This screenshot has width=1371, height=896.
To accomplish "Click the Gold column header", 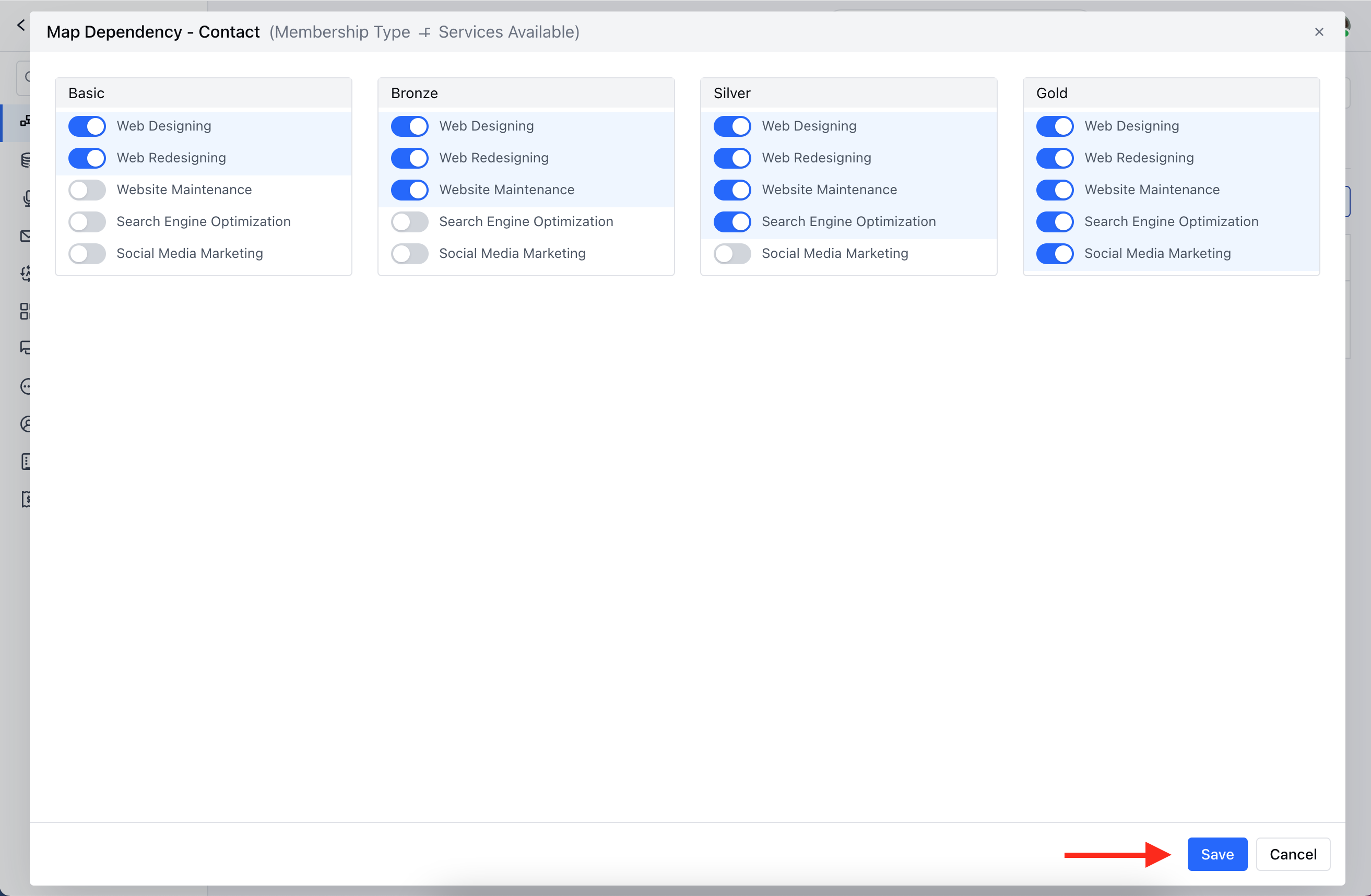I will click(1052, 93).
